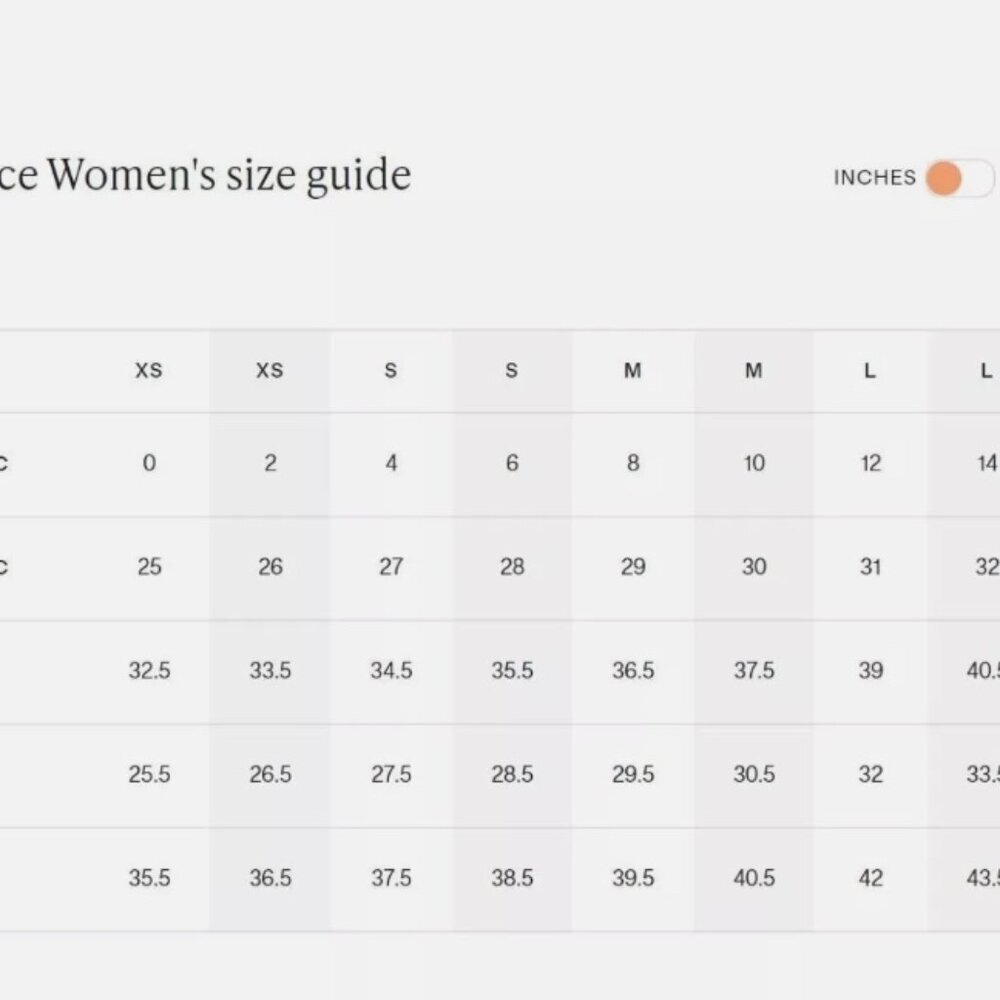The height and width of the screenshot is (1000, 1000).
Task: Select size 6 in the table
Action: 512,462
